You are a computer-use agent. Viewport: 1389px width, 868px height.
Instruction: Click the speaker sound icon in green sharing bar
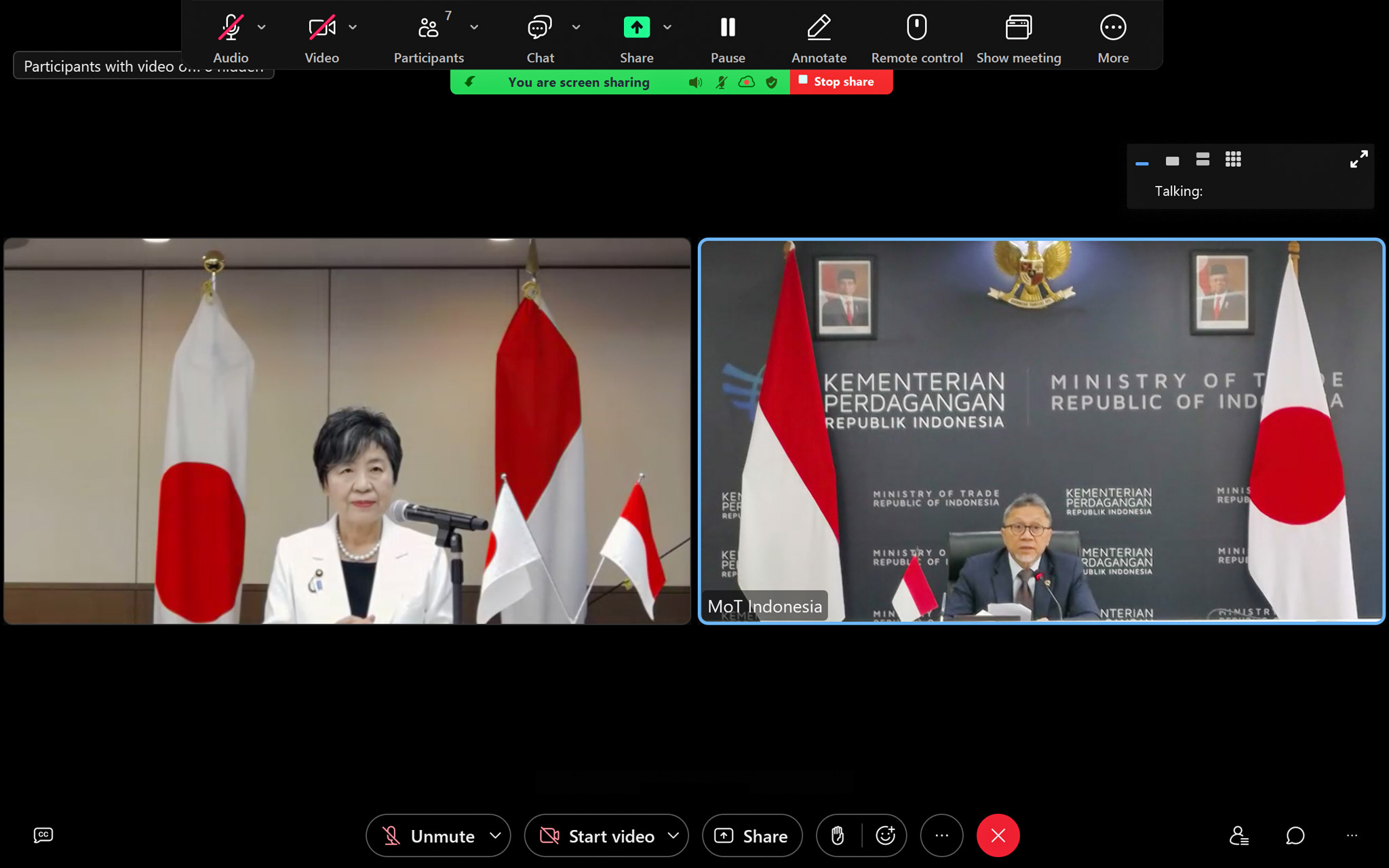[x=695, y=82]
